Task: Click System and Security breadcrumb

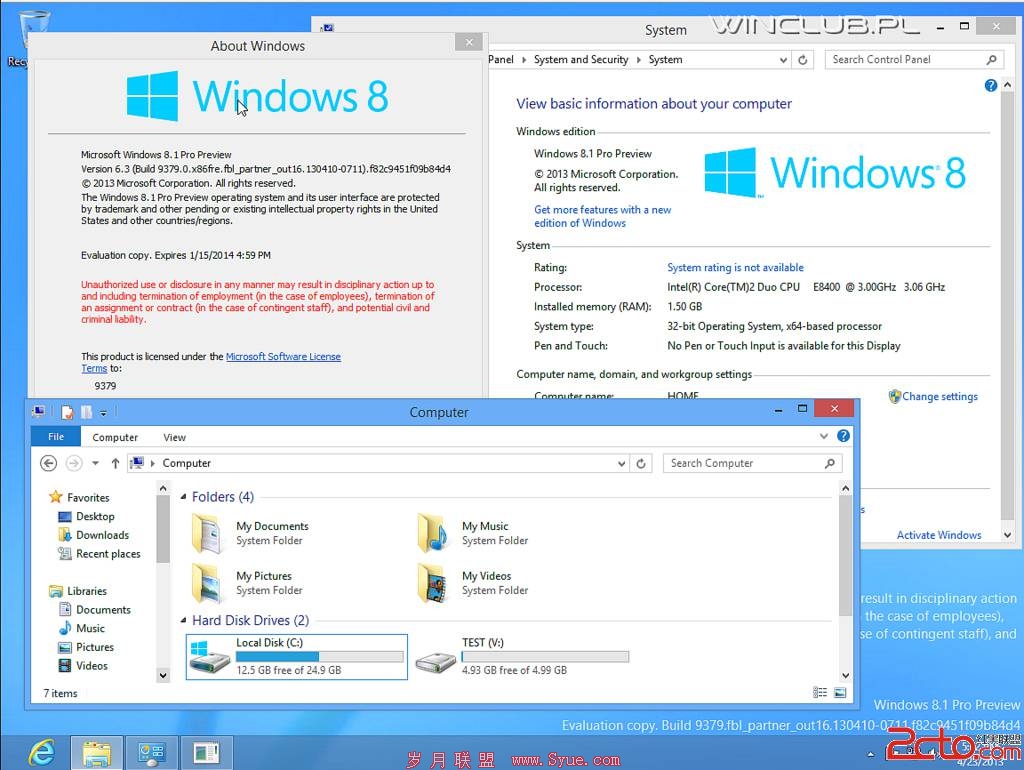Action: click(x=581, y=59)
